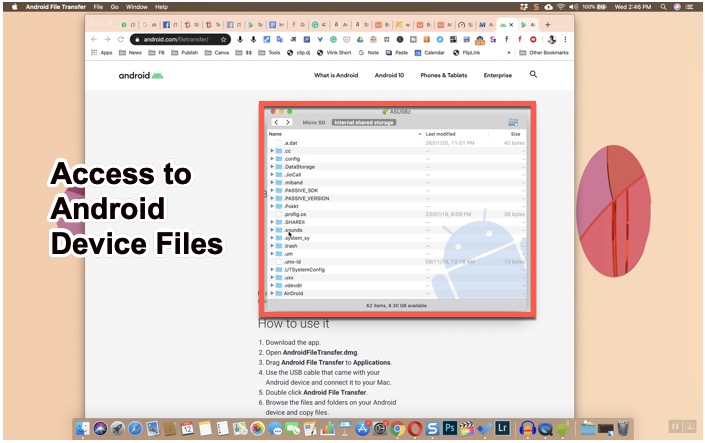Expand the .DataStorage folder
The width and height of the screenshot is (705, 443).
[x=272, y=167]
